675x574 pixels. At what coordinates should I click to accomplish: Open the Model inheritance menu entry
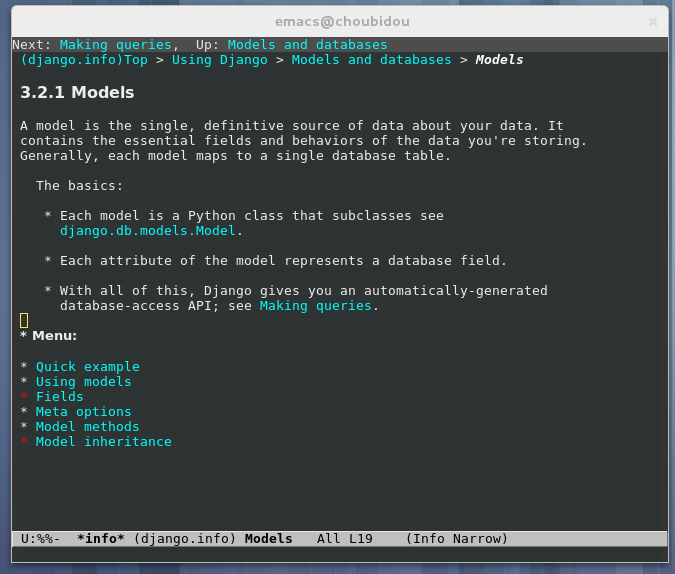(104, 442)
